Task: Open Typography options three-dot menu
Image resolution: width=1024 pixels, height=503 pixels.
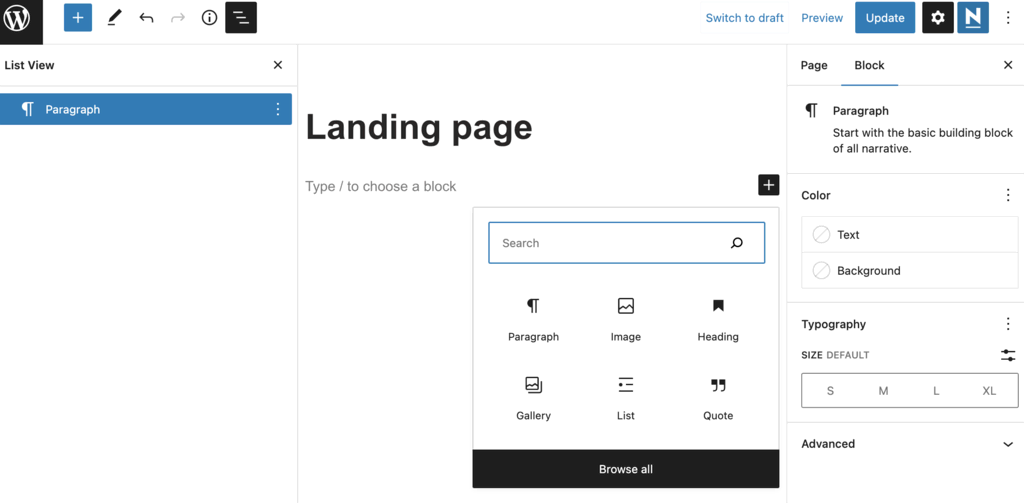Action: point(1008,324)
